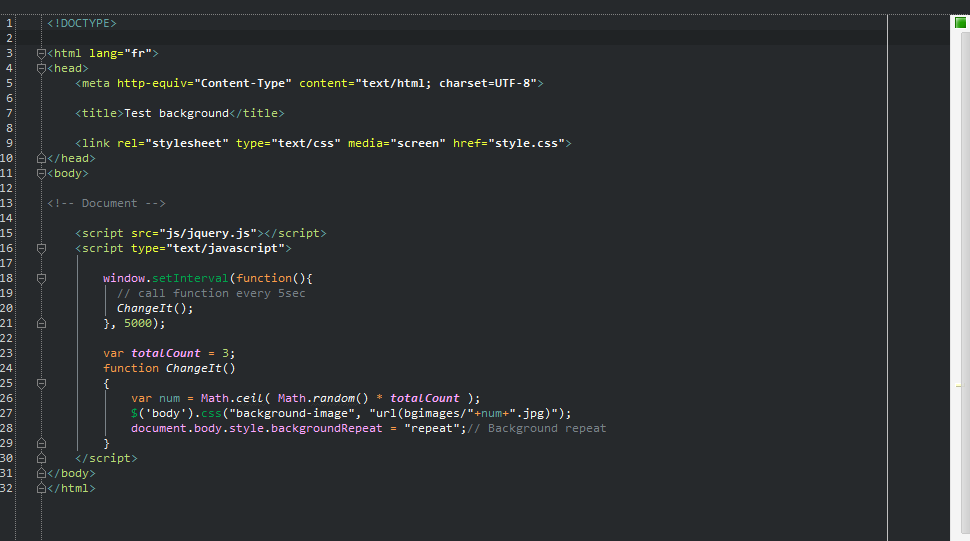The image size is (970, 541).
Task: Click line number 23 in the gutter
Action: (x=6, y=353)
